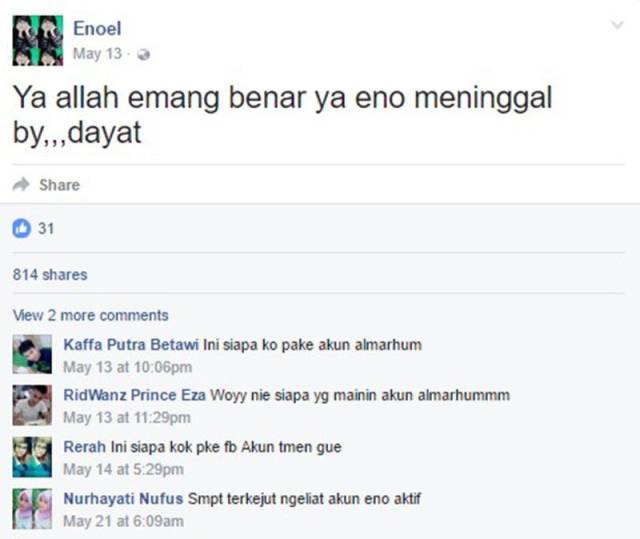The image size is (640, 539).
Task: Click the blue thumbs-up like icon
Action: coord(21,228)
